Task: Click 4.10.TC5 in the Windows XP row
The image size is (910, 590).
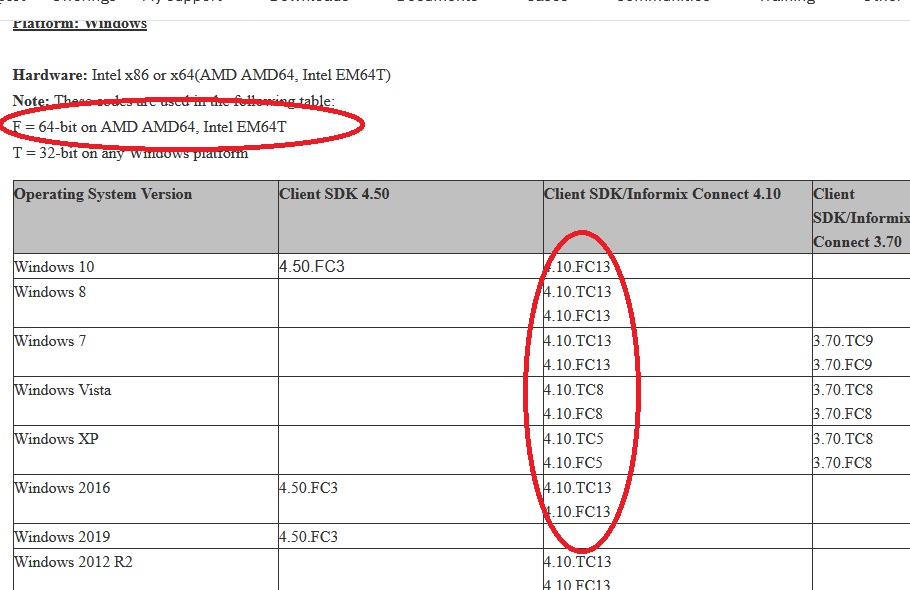Action: pyautogui.click(x=574, y=439)
